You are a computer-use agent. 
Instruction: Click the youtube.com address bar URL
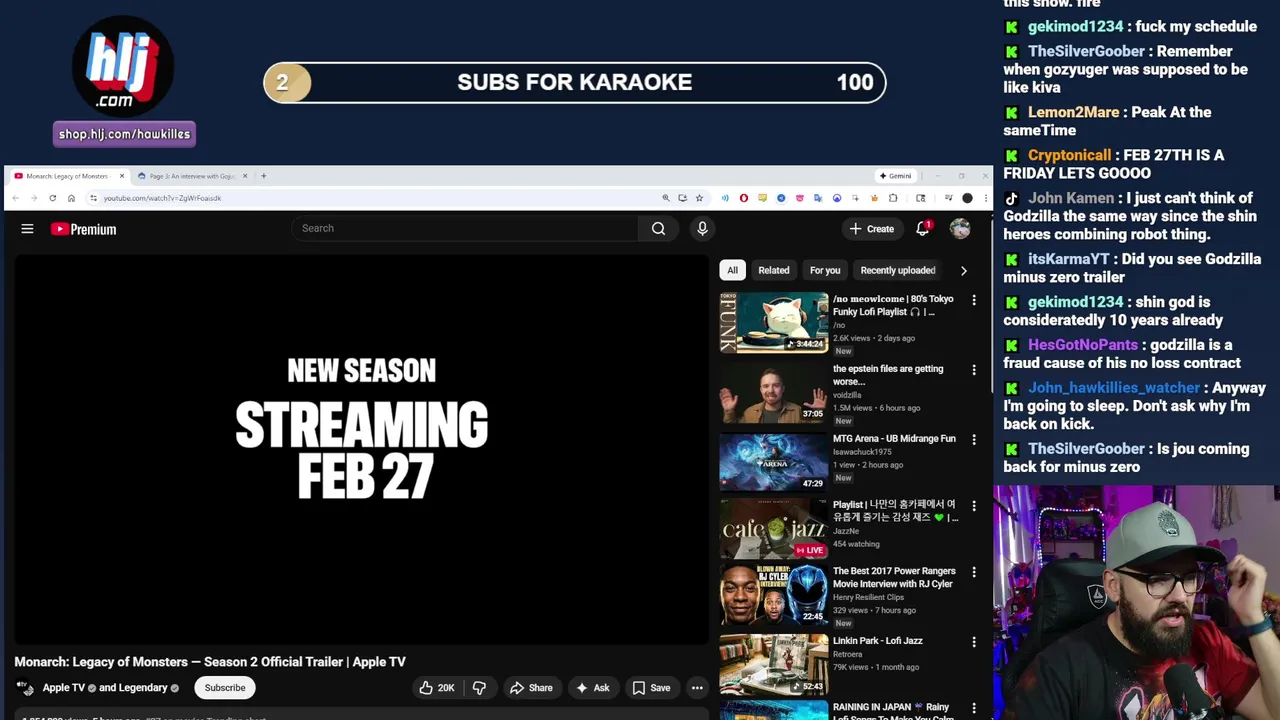[162, 198]
